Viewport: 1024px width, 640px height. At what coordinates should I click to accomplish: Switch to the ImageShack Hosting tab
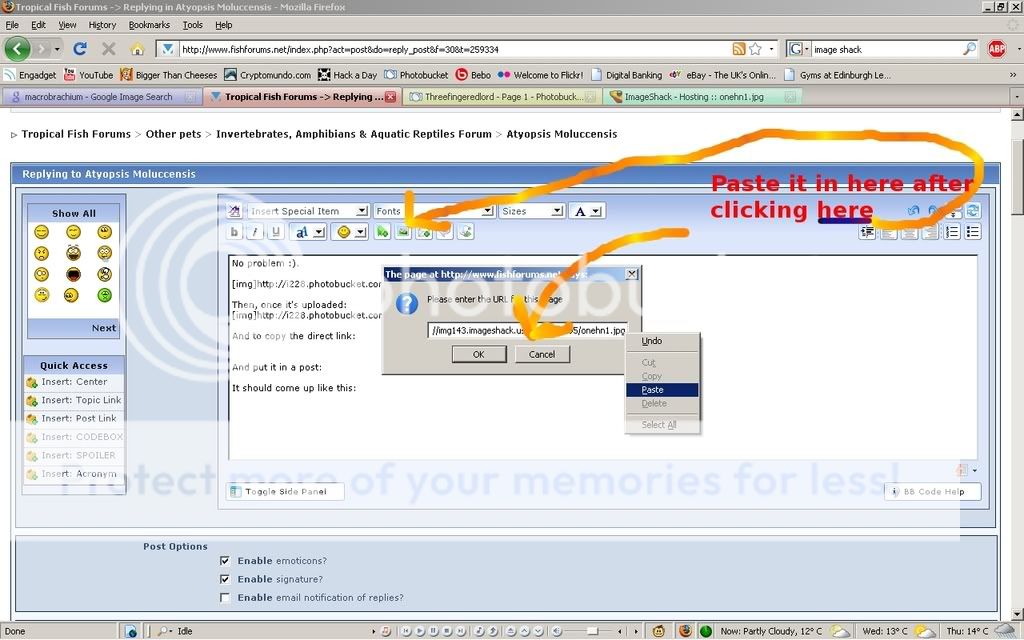coord(700,97)
